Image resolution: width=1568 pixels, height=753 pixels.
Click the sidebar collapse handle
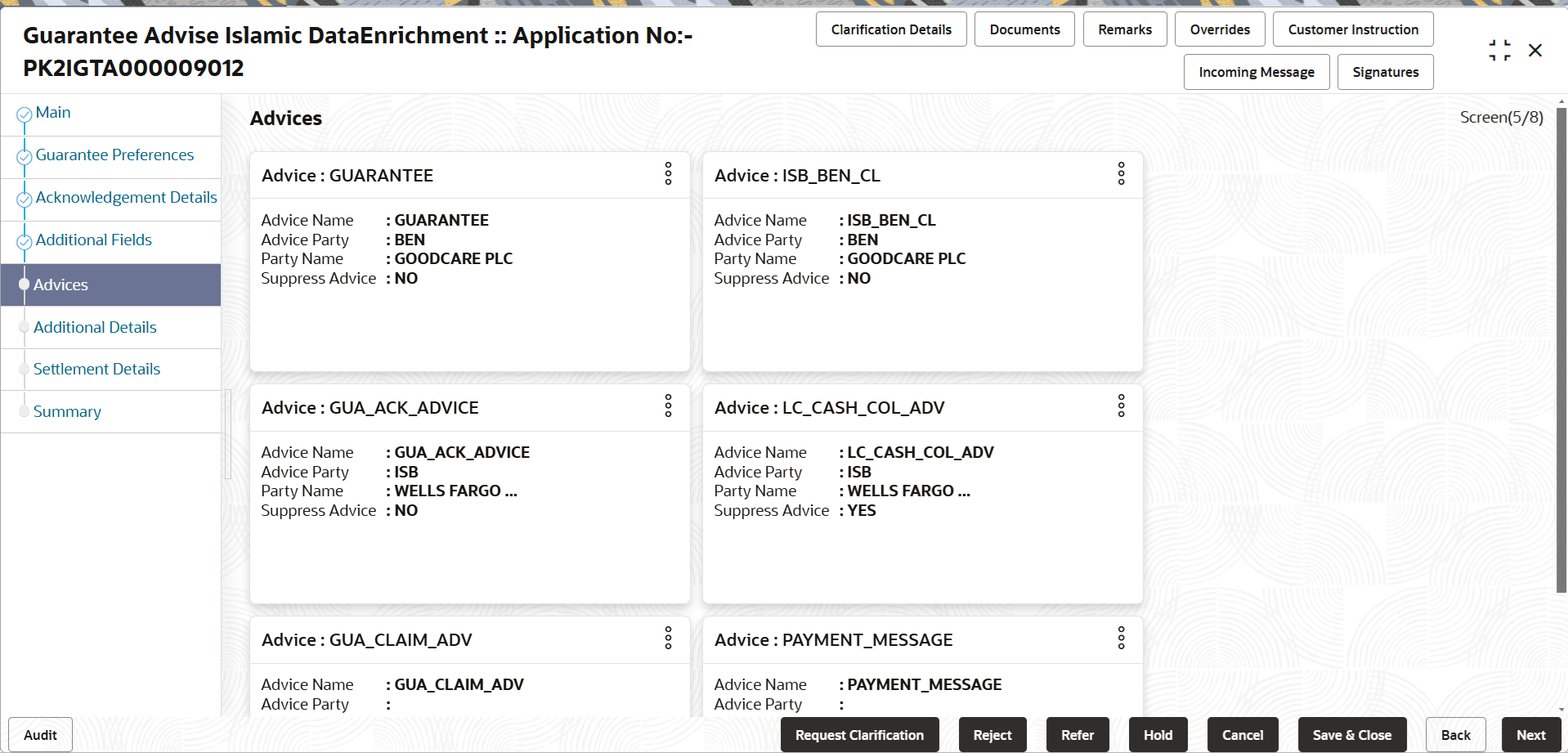[x=228, y=433]
